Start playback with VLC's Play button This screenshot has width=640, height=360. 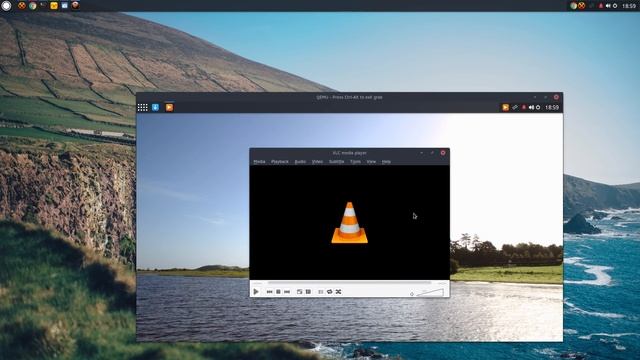pyautogui.click(x=256, y=291)
